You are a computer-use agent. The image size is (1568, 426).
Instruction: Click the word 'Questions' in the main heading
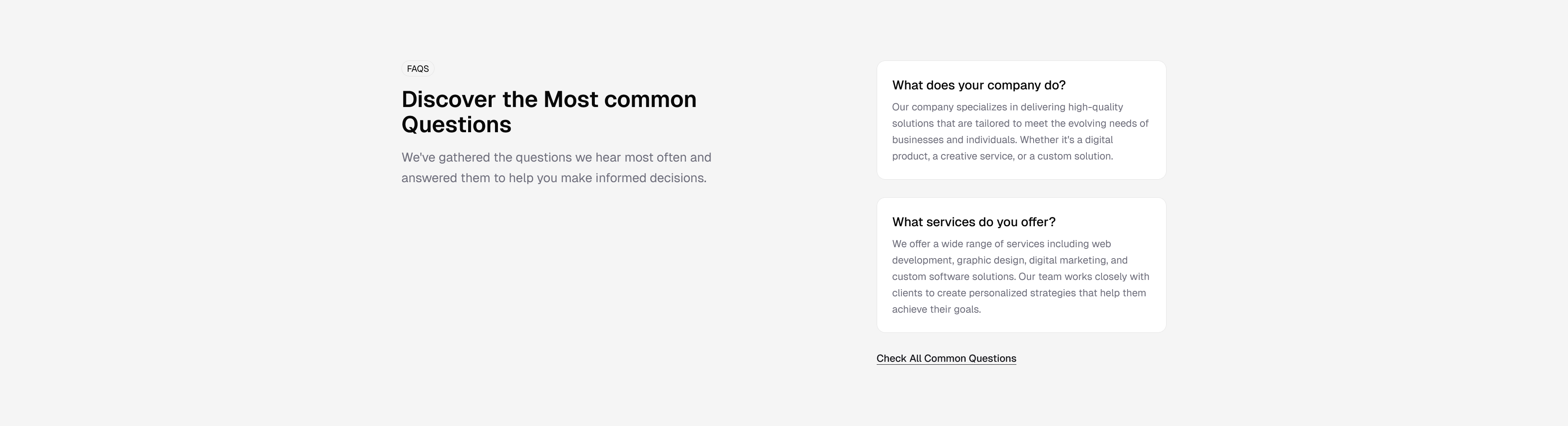coord(456,125)
